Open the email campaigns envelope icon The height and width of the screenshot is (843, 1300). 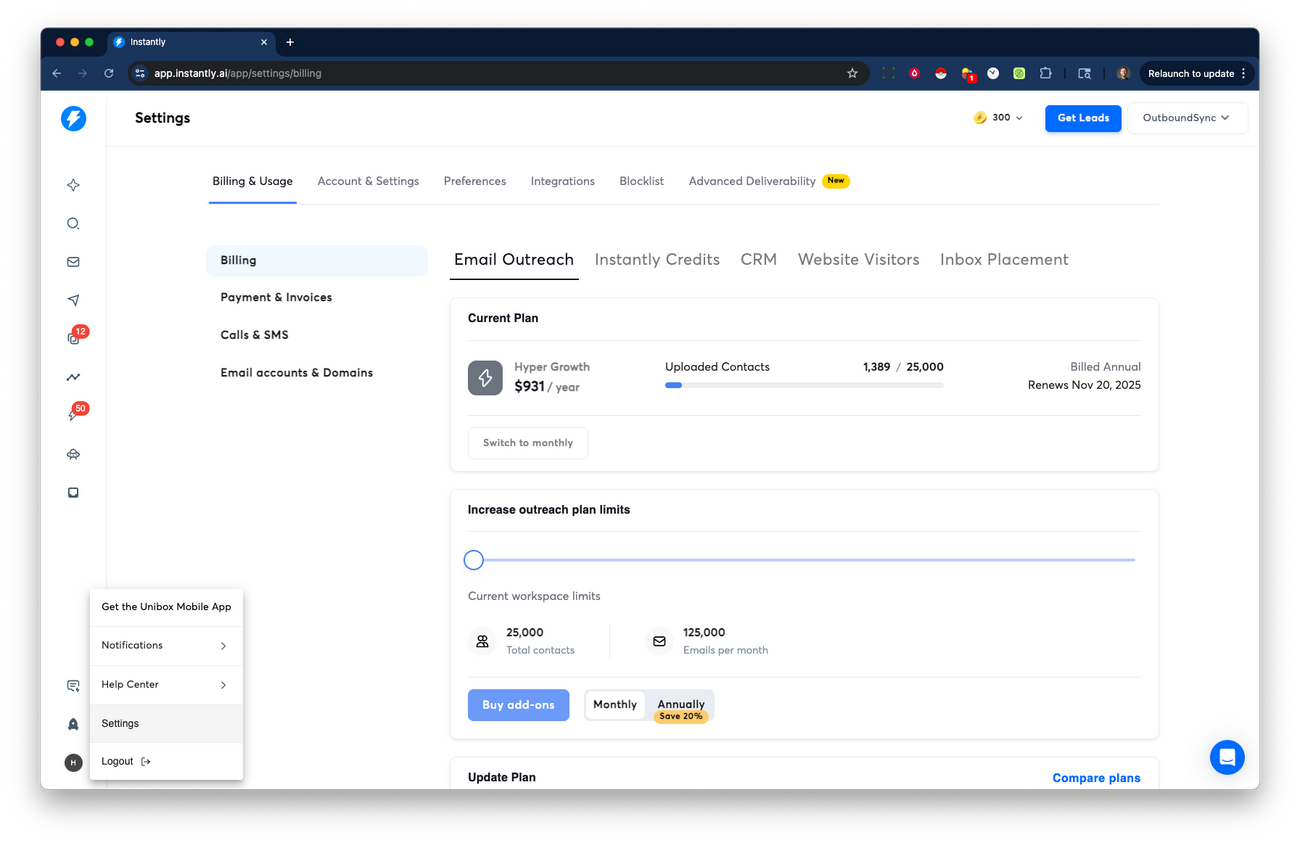pos(73,261)
